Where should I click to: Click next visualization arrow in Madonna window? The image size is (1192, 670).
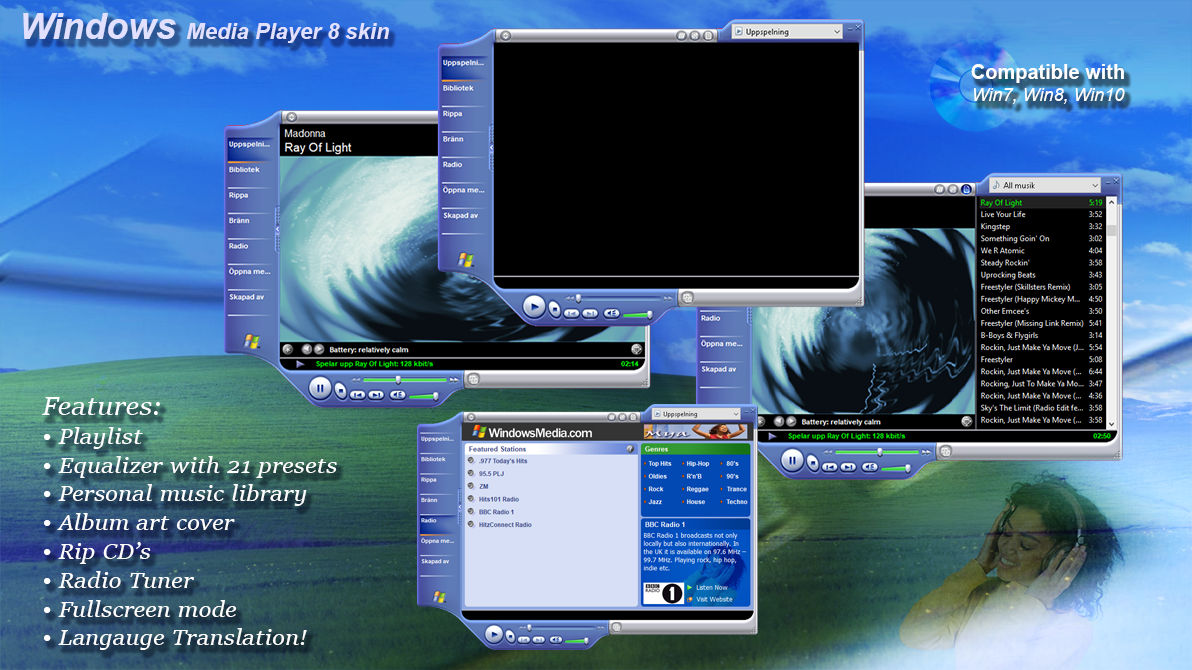pyautogui.click(x=319, y=350)
